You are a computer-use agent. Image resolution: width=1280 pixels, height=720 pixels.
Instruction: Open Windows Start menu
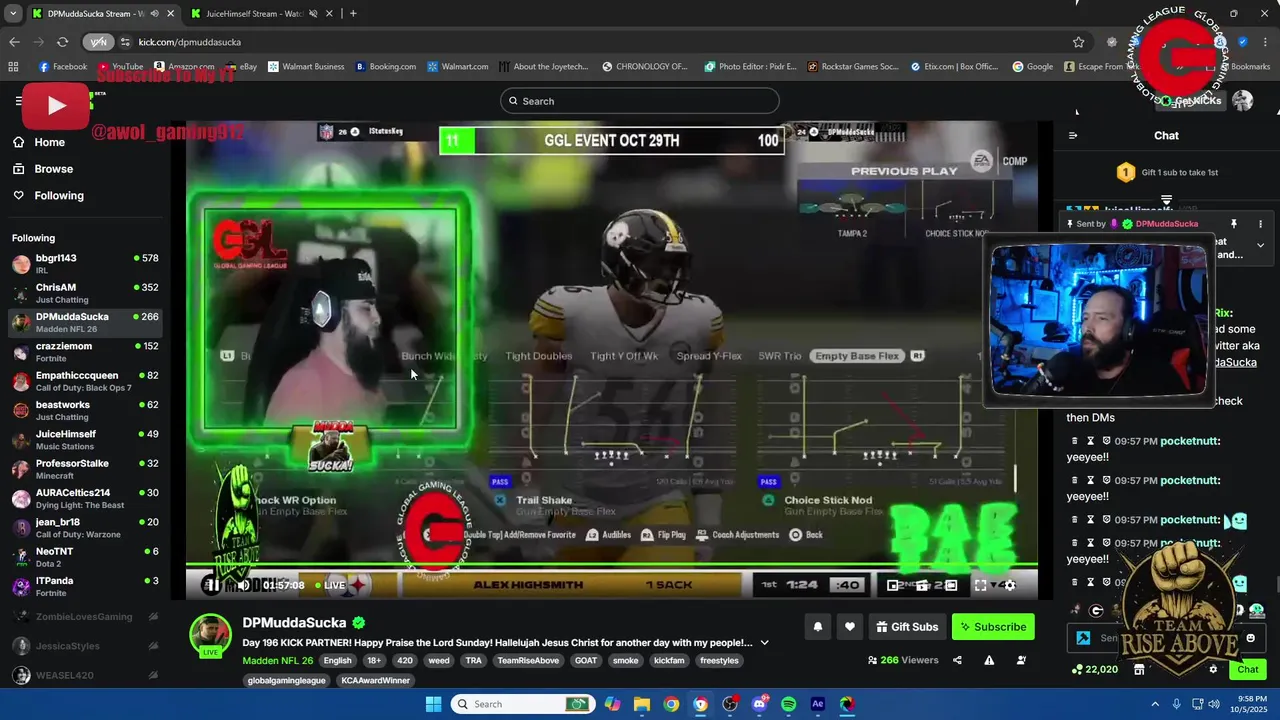coord(433,704)
